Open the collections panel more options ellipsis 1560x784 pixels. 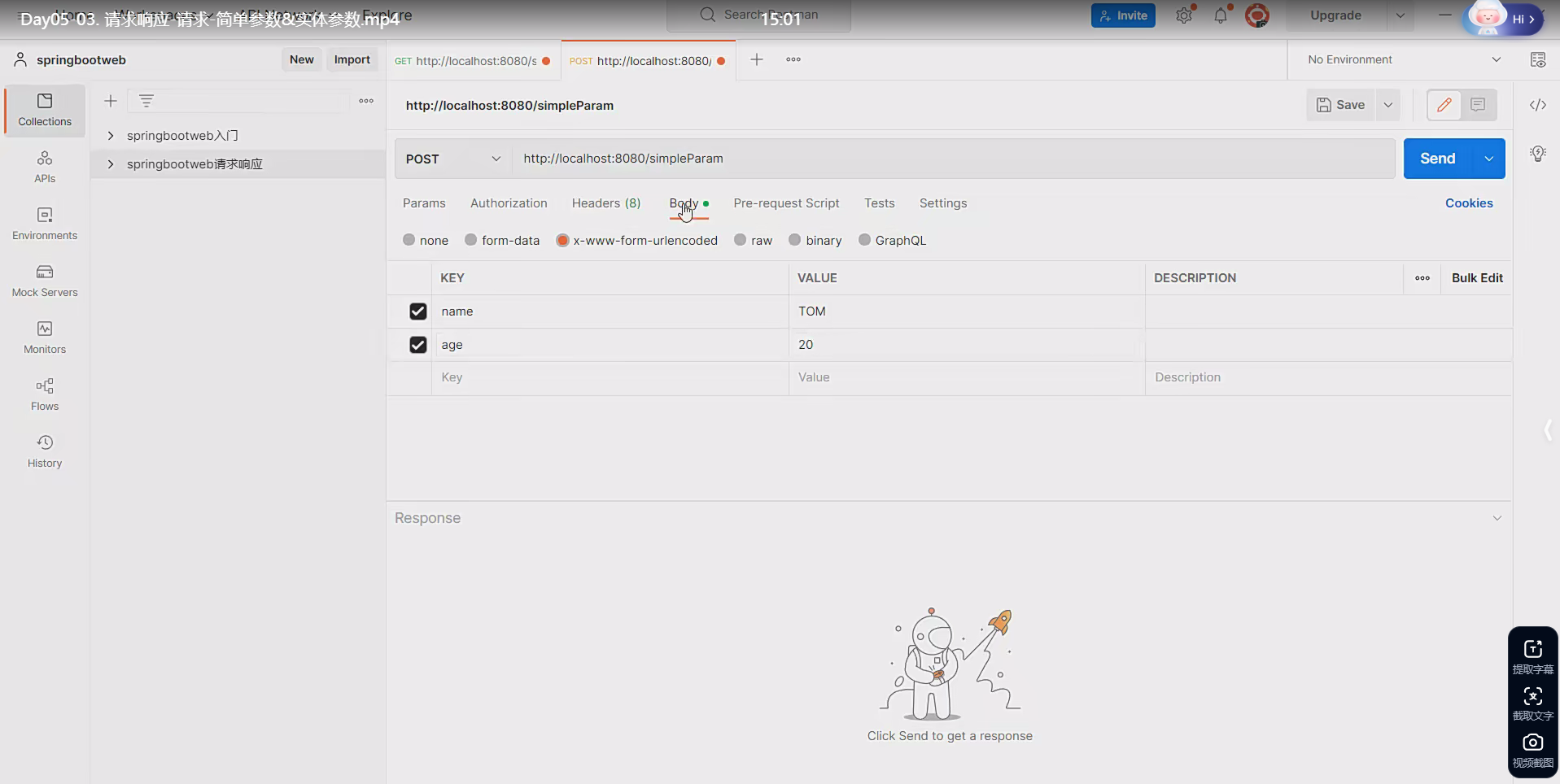pyautogui.click(x=366, y=101)
